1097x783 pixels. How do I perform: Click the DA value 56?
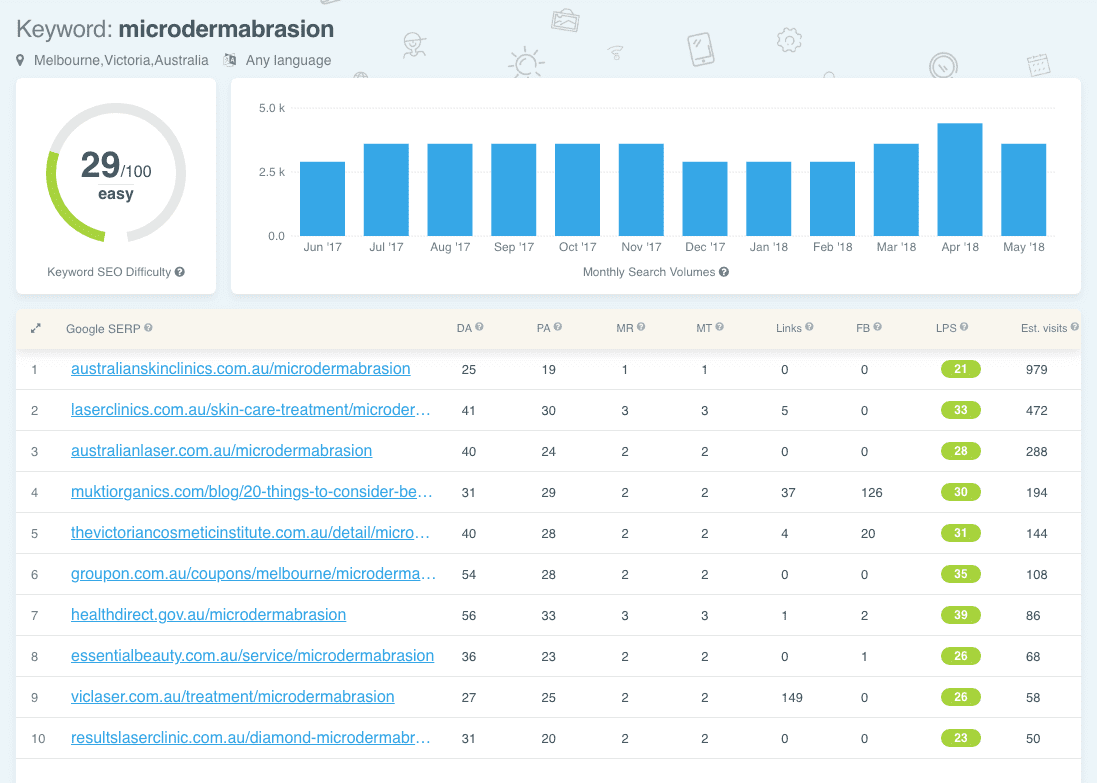[x=469, y=616]
